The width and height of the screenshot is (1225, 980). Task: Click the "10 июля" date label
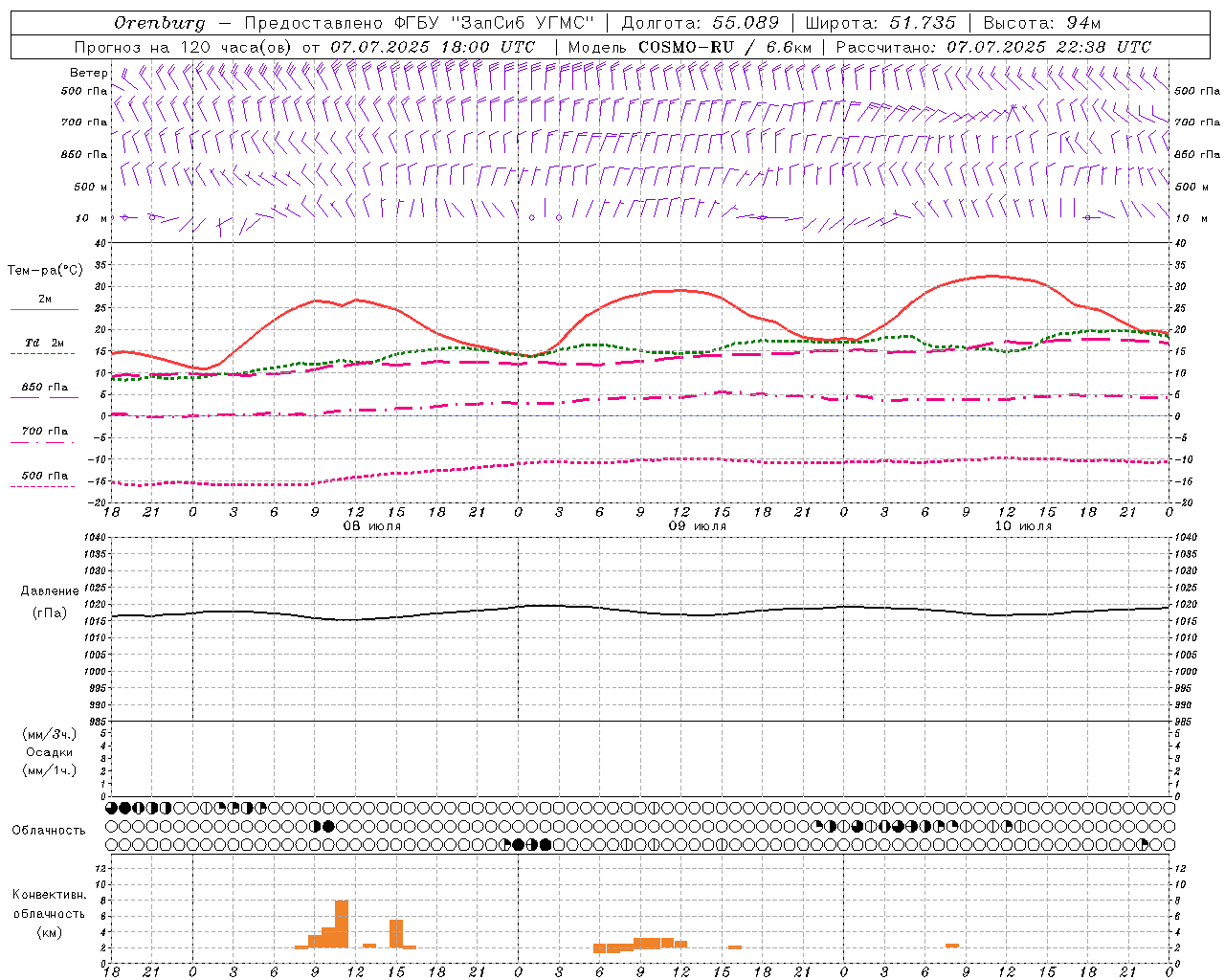click(x=1023, y=526)
